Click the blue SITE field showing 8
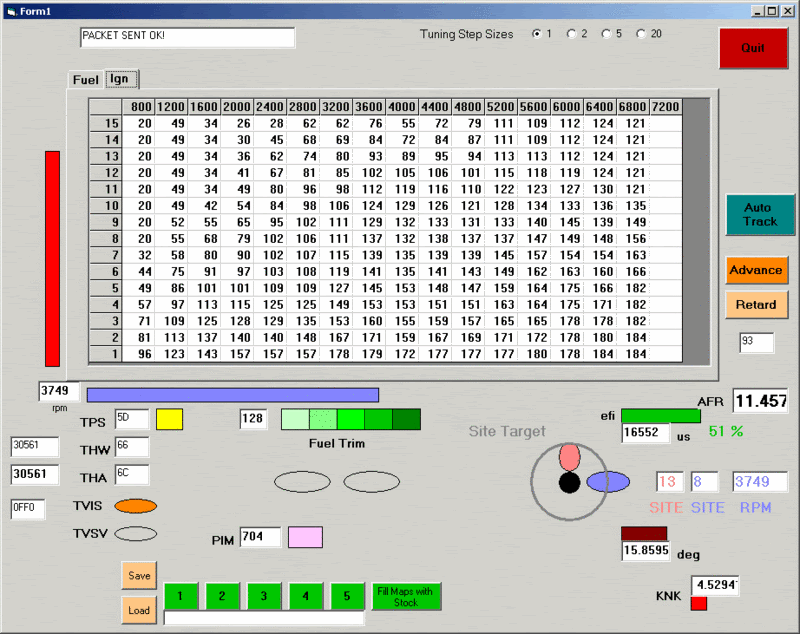 coord(705,482)
